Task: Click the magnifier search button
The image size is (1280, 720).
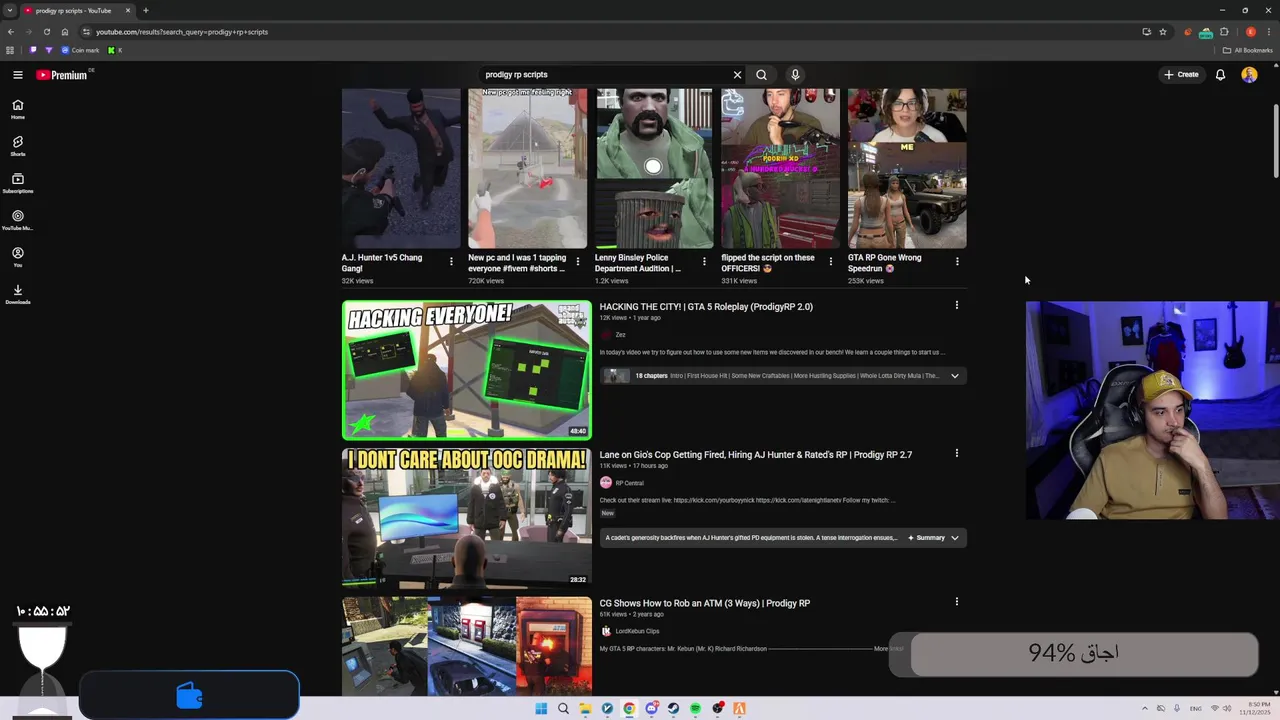Action: click(761, 75)
